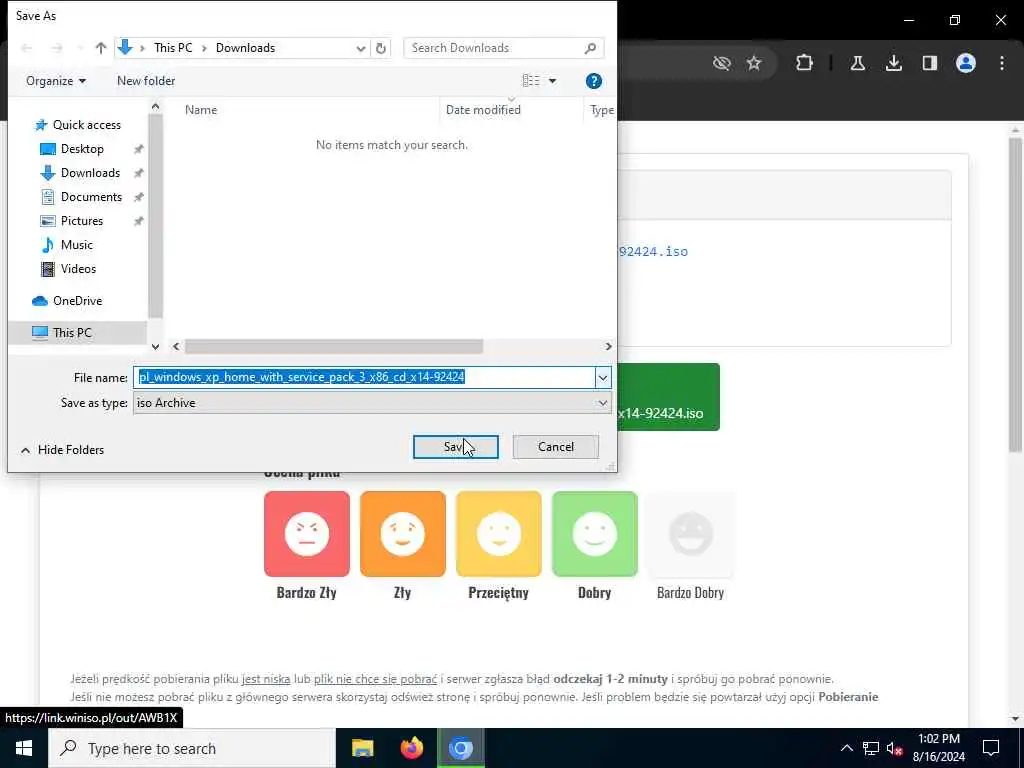Image resolution: width=1024 pixels, height=768 pixels.
Task: Click the Chrome taskbar icon
Action: [460, 748]
